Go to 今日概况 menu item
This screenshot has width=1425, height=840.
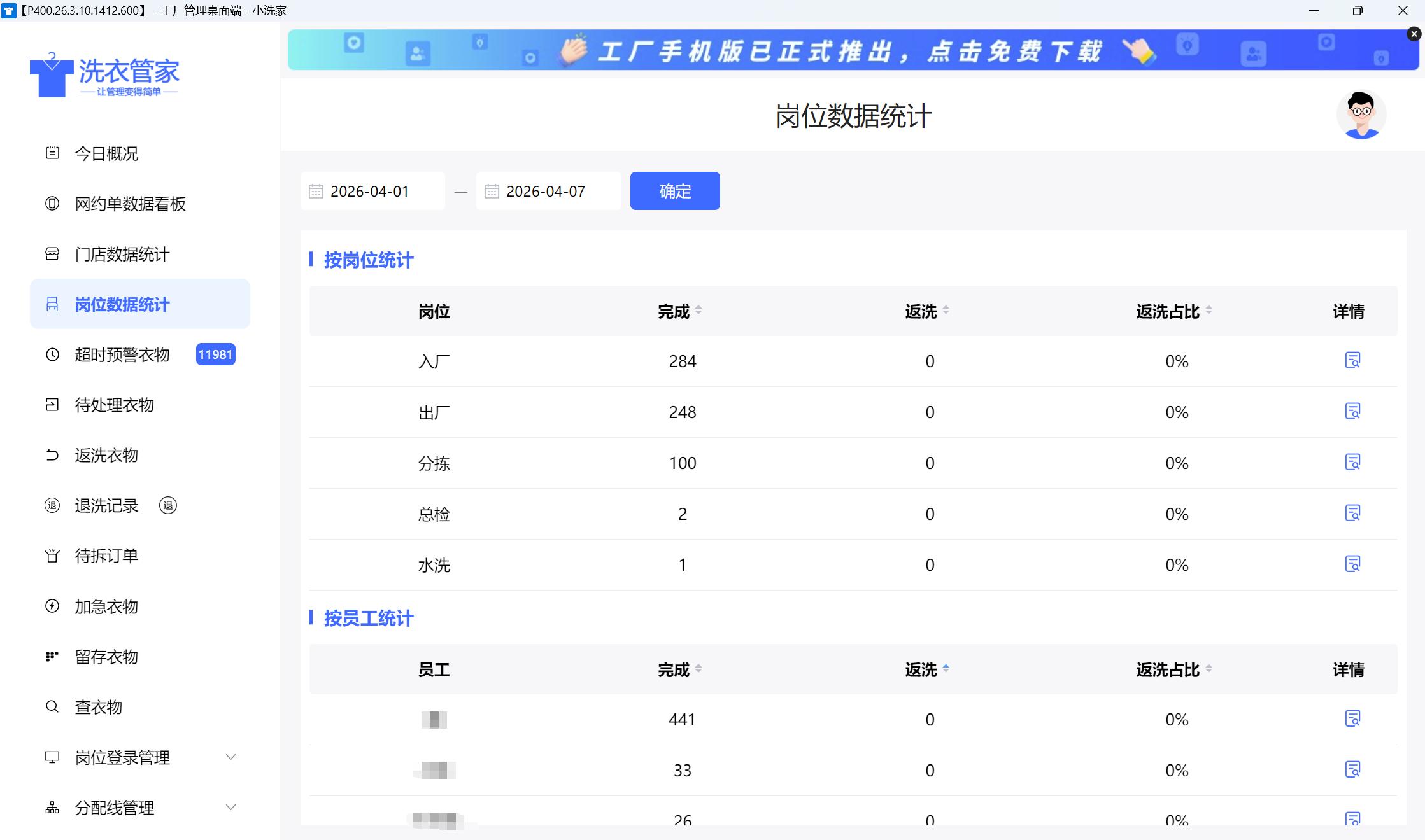click(x=106, y=153)
